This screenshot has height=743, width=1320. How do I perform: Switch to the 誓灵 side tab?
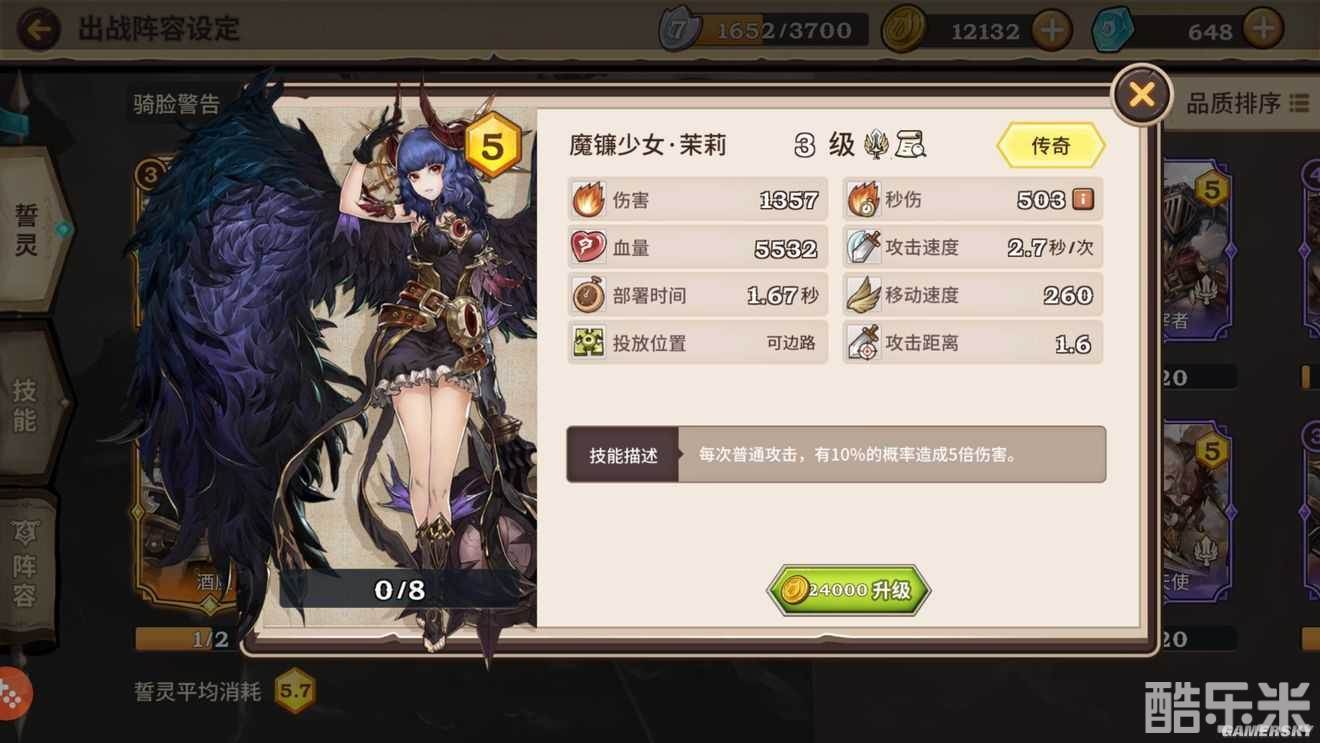27,230
